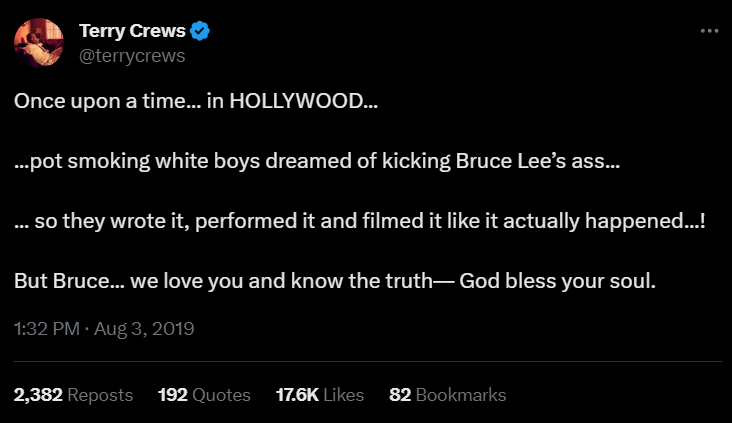Click the 192 quote count number
The image size is (732, 423).
coord(173,395)
